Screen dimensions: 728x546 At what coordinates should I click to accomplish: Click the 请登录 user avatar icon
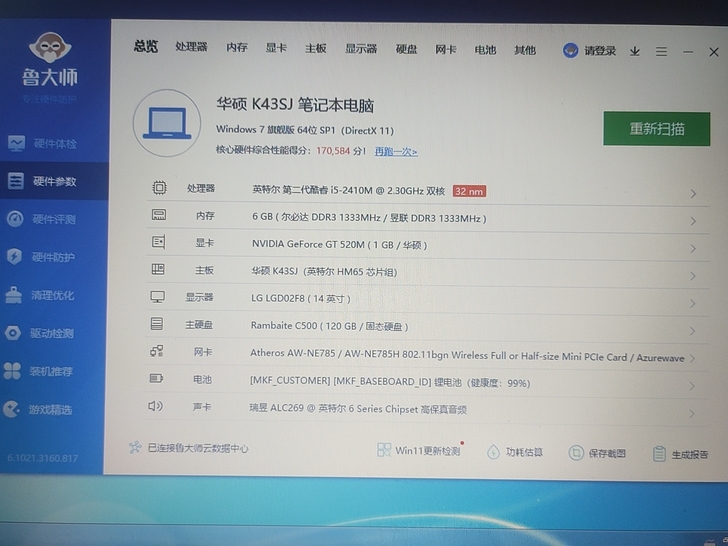570,51
